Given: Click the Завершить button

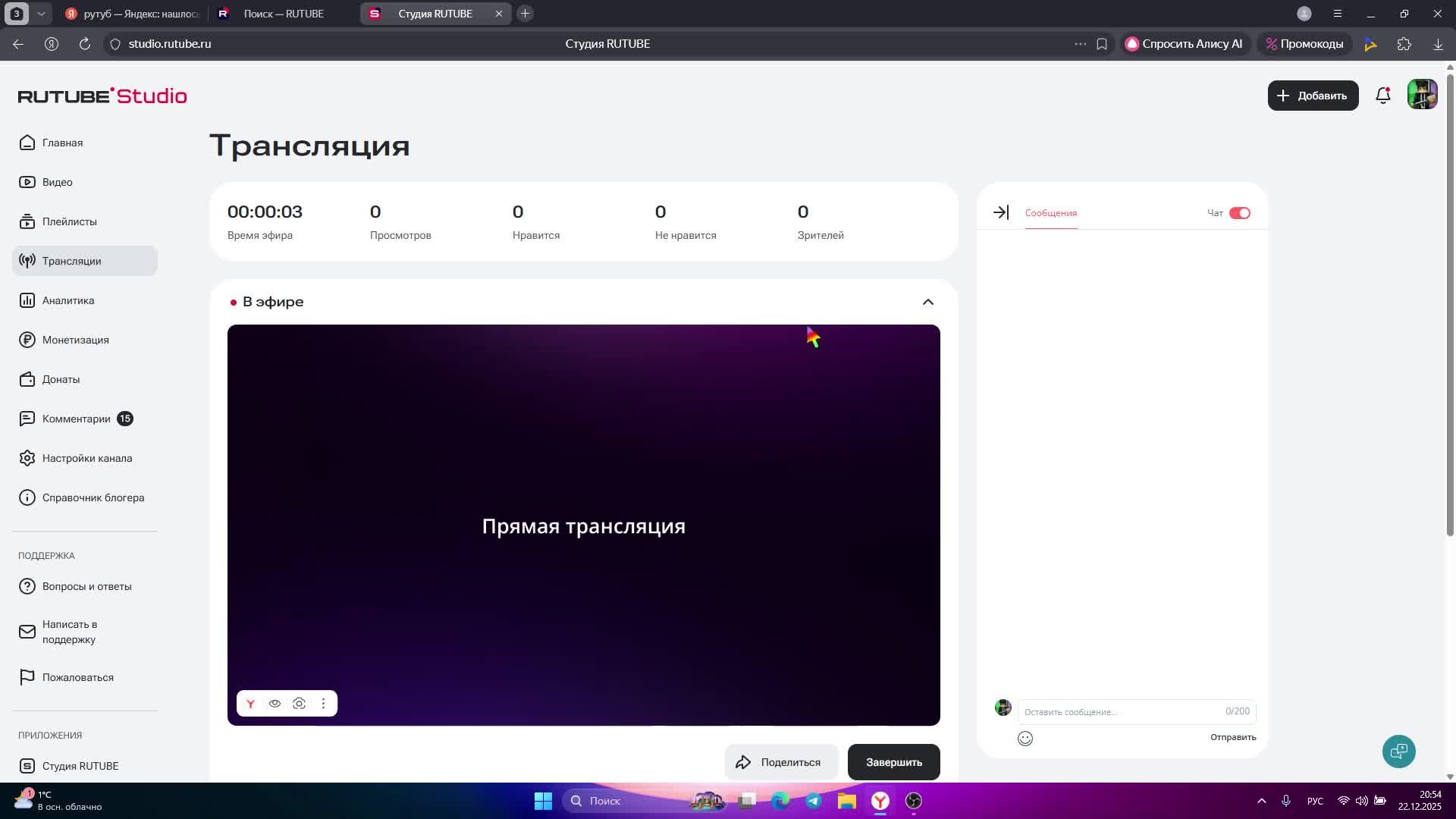Looking at the screenshot, I should (x=893, y=762).
